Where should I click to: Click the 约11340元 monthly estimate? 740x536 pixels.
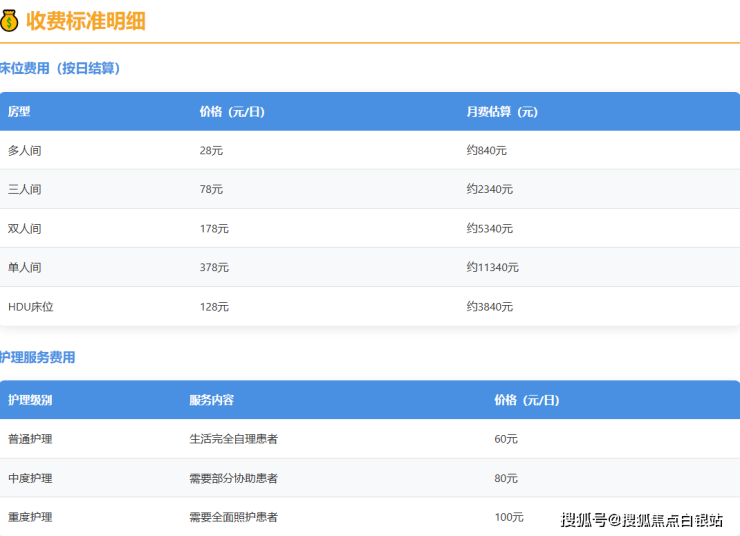(492, 267)
